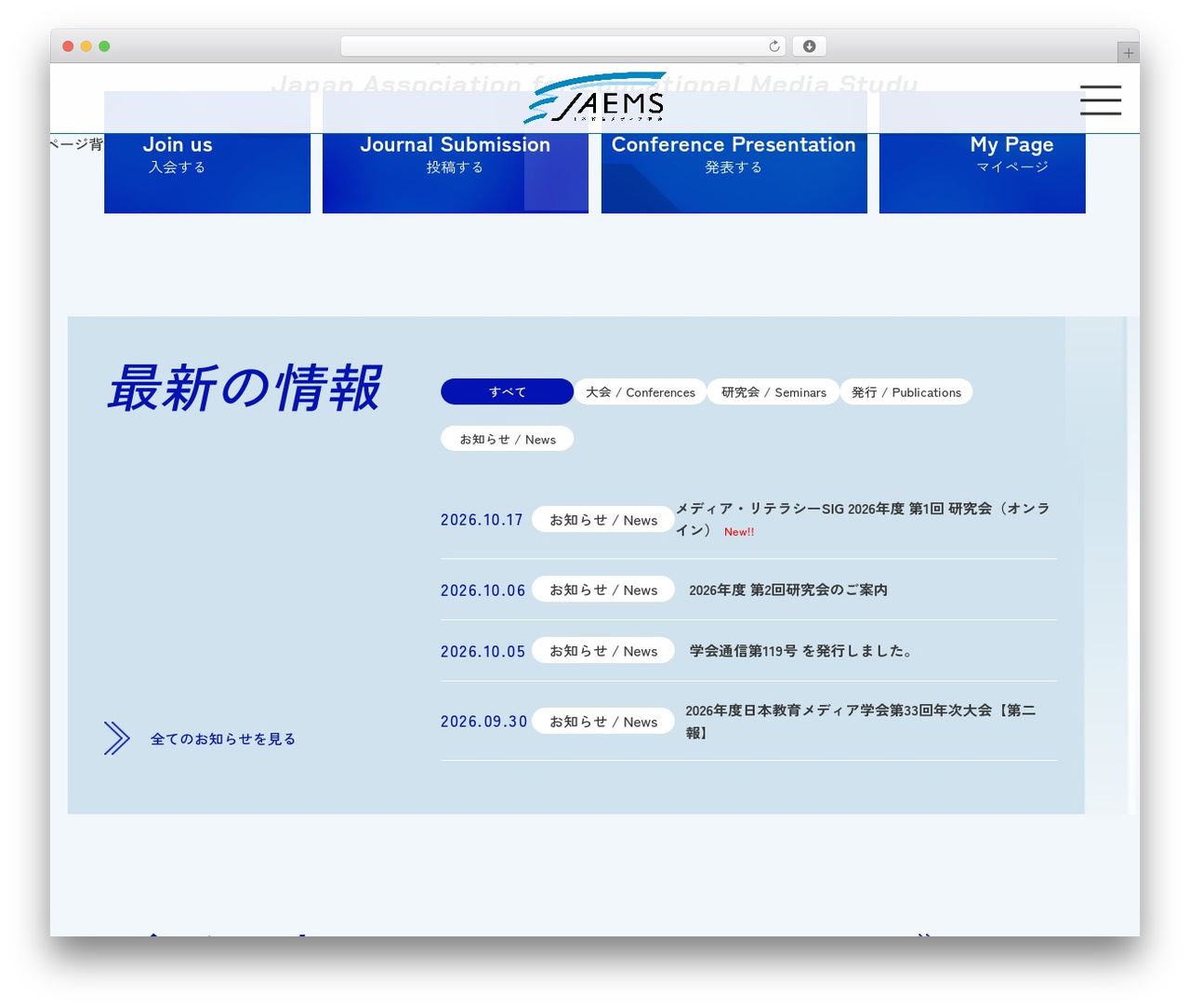Click the date 2026.10.05
Viewport: 1190px width, 1008px height.
483,652
